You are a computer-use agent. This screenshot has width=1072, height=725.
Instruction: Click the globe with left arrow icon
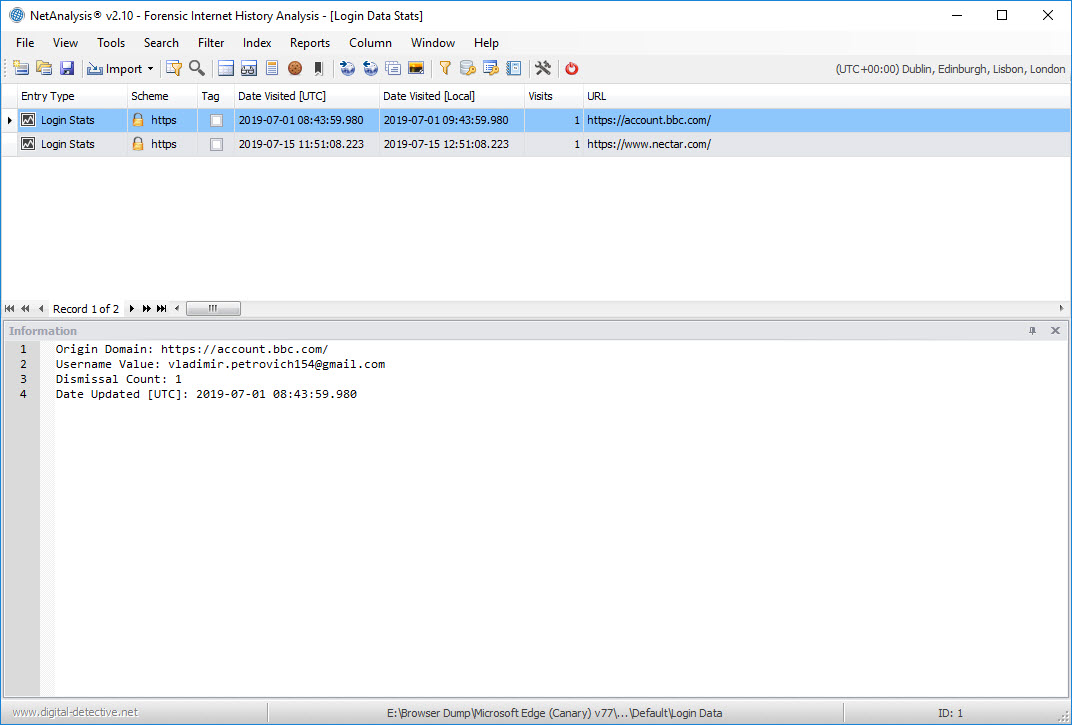click(370, 68)
